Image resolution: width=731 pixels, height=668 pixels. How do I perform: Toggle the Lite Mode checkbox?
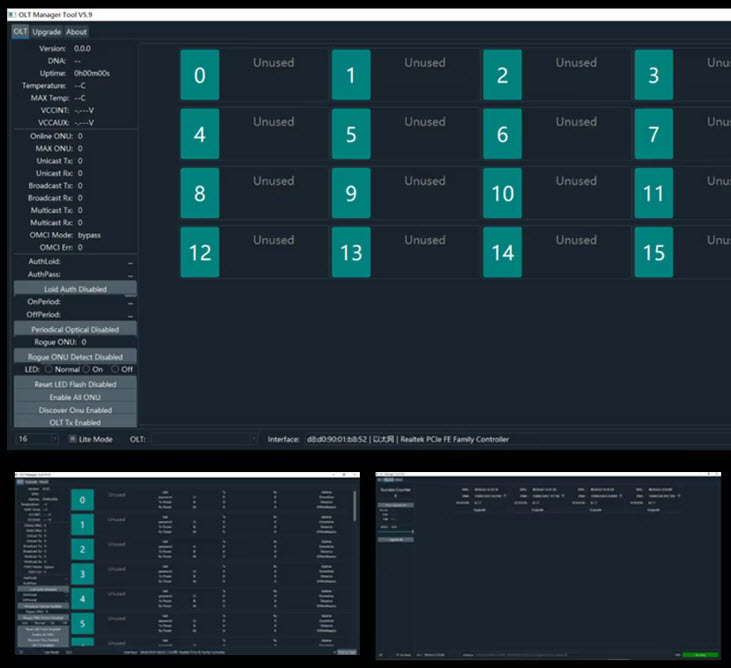(73, 439)
